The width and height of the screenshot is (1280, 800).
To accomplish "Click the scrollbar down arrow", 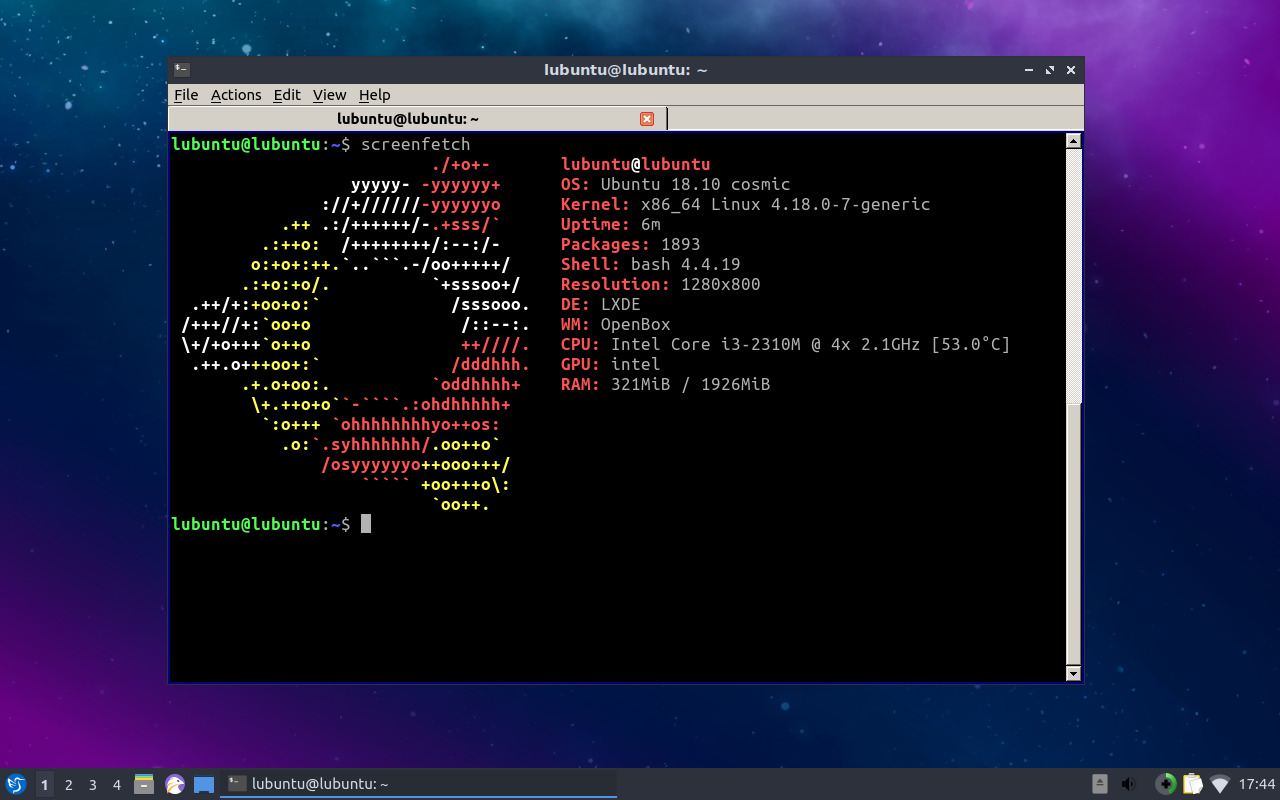I will [1074, 672].
